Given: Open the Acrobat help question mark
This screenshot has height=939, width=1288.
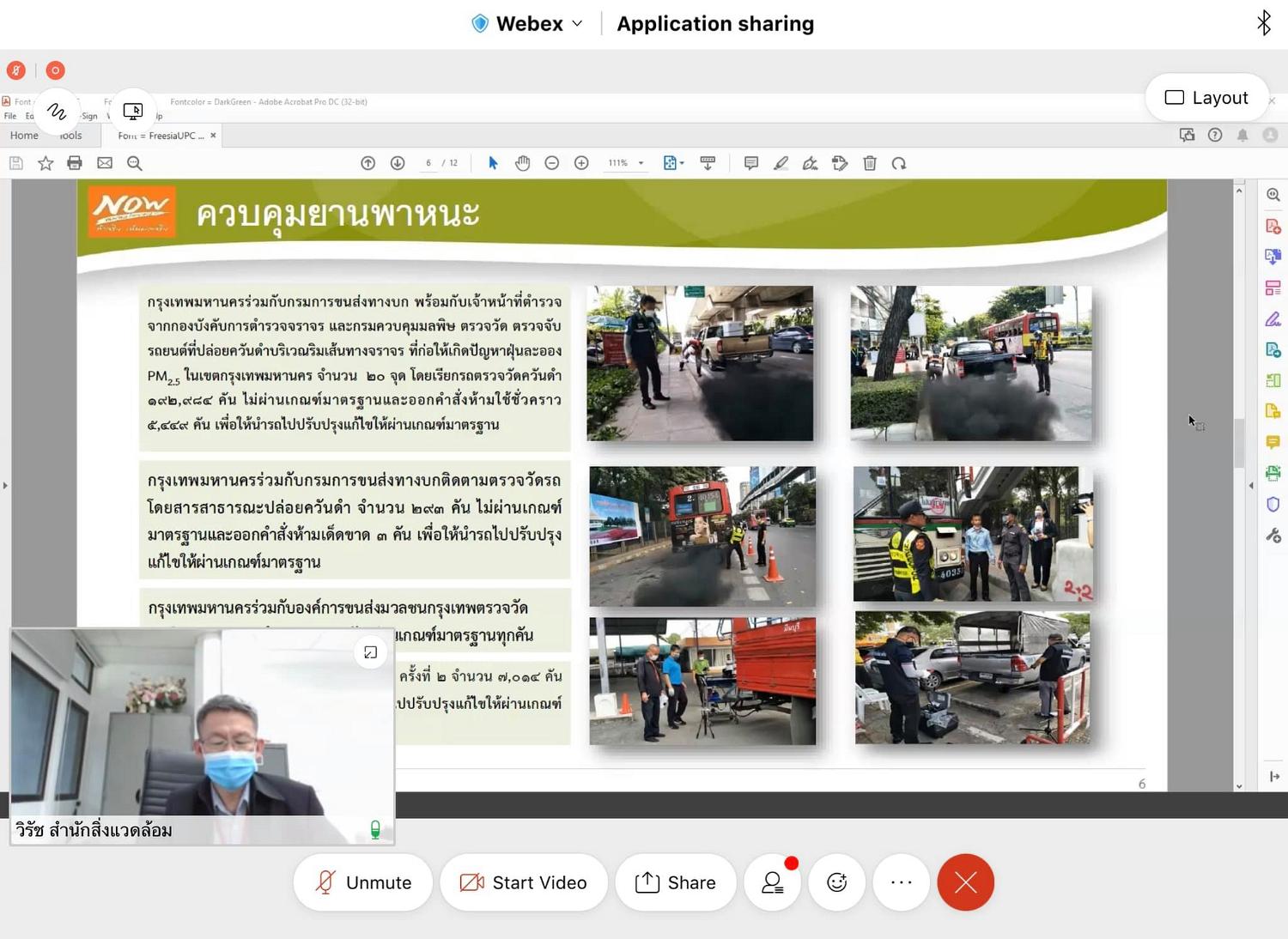Looking at the screenshot, I should [x=1215, y=135].
